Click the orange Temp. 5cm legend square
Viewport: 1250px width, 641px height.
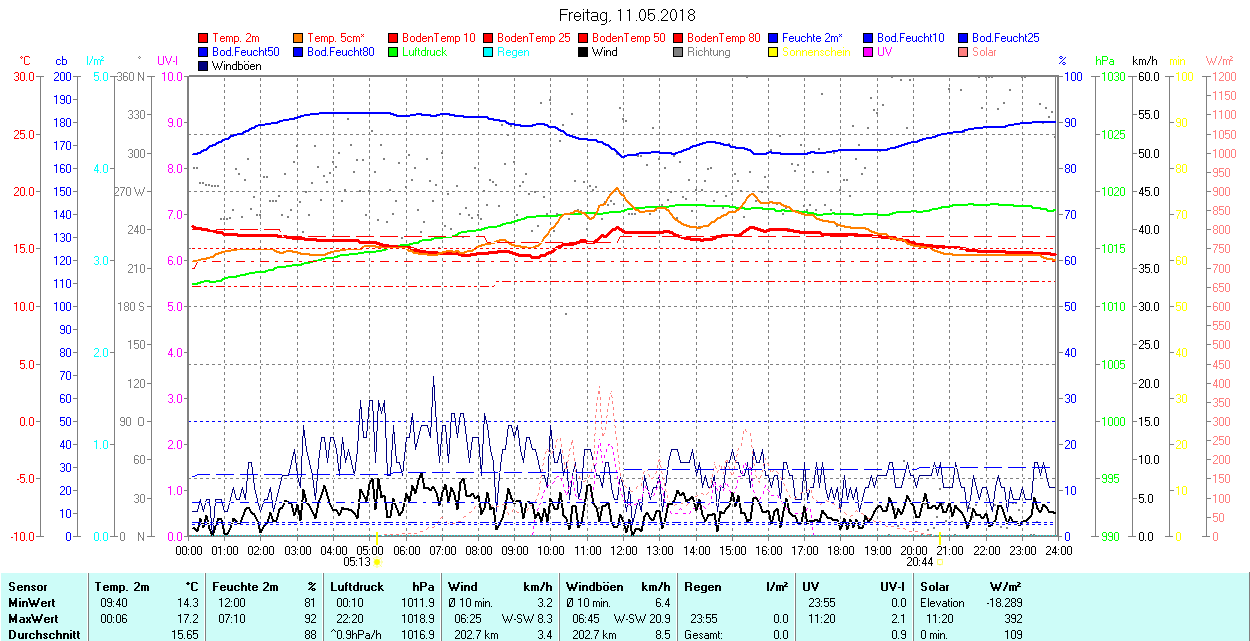299,38
